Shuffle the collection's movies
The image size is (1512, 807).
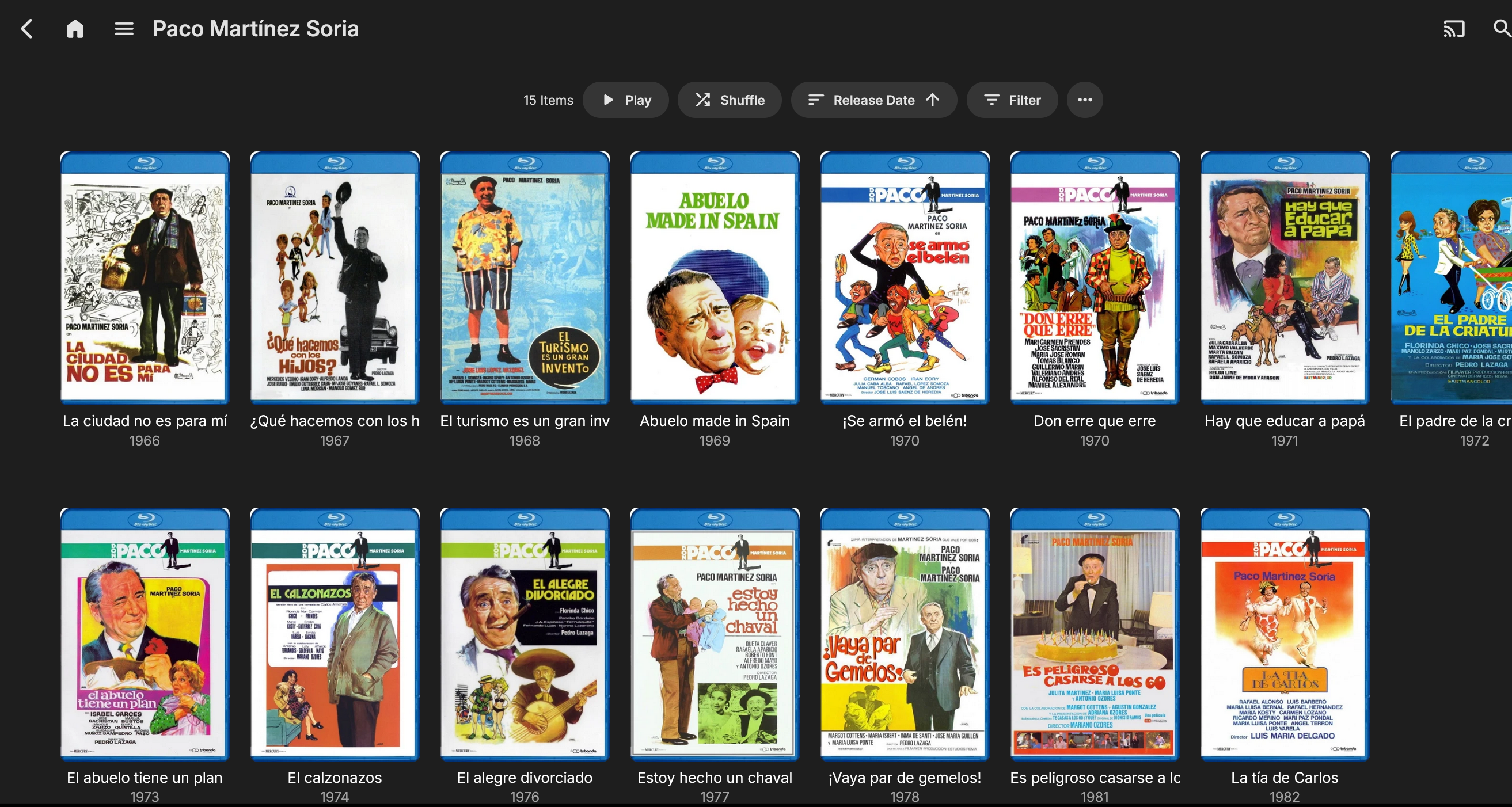click(730, 100)
